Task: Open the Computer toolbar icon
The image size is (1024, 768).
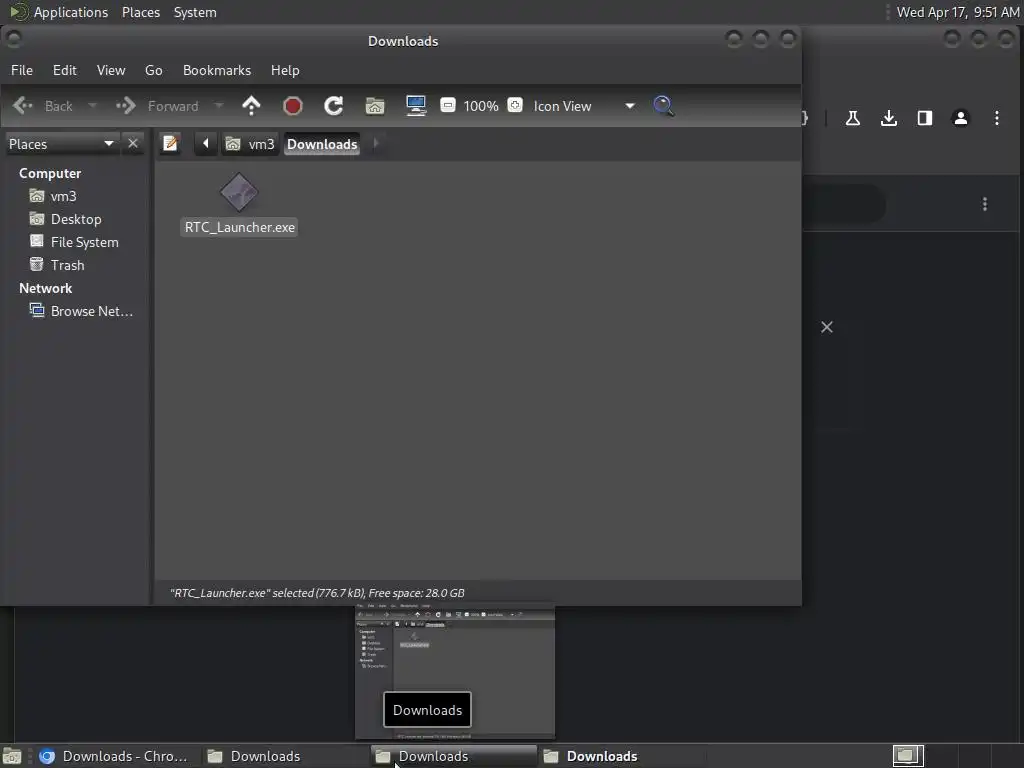Action: pyautogui.click(x=416, y=106)
